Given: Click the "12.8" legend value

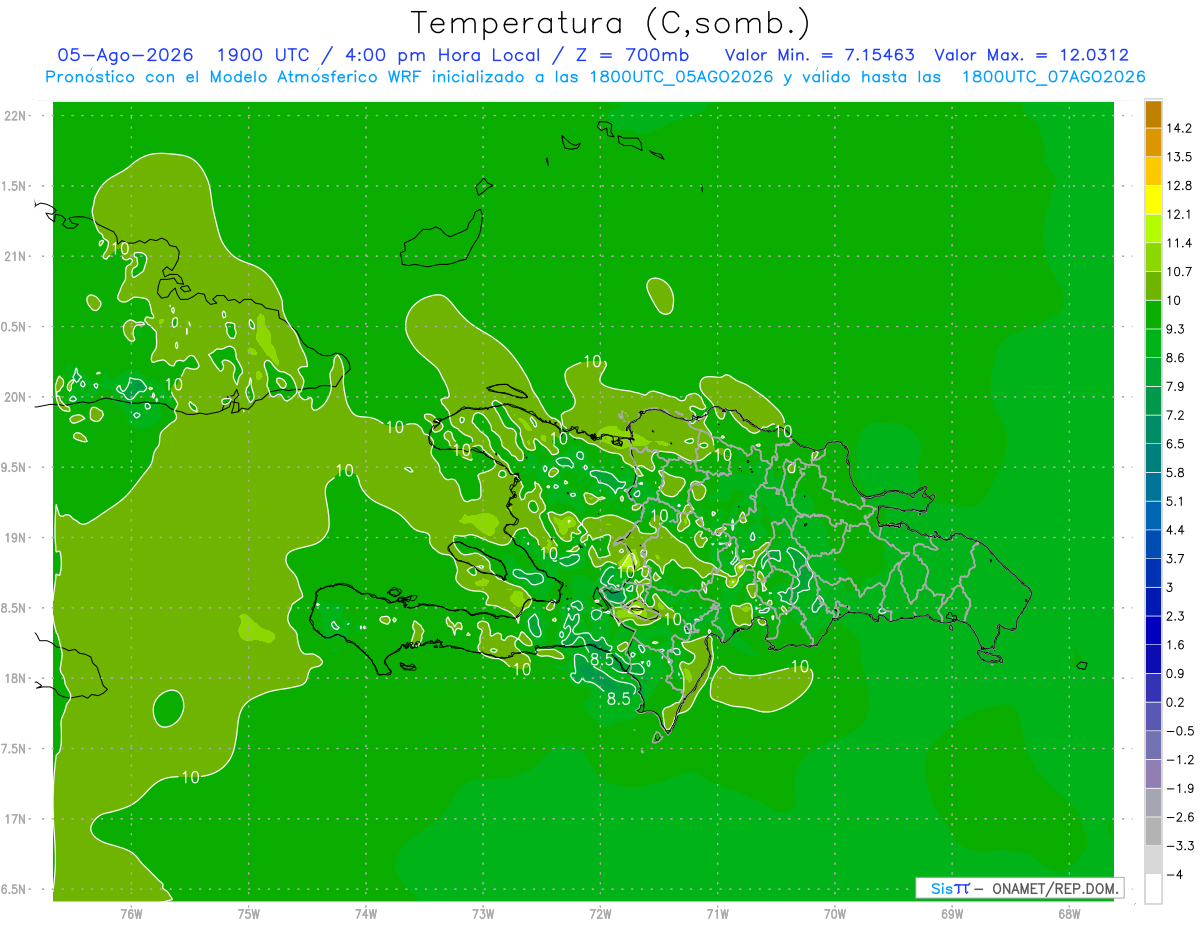Looking at the screenshot, I should (1178, 186).
